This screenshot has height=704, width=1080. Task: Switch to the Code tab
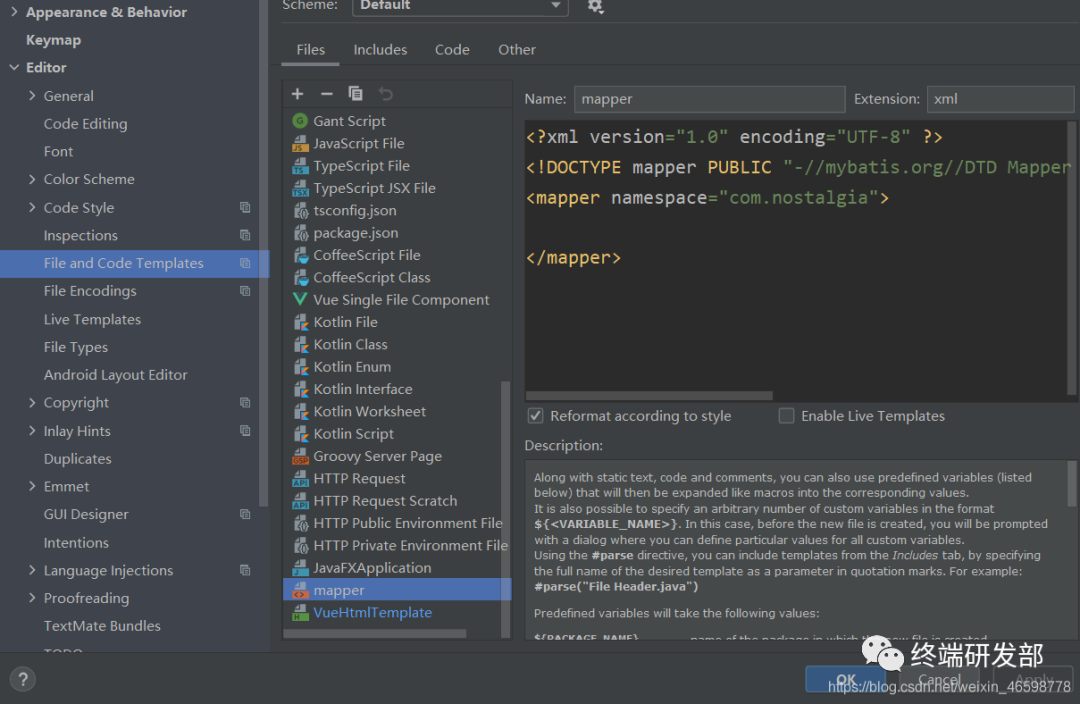pos(452,50)
